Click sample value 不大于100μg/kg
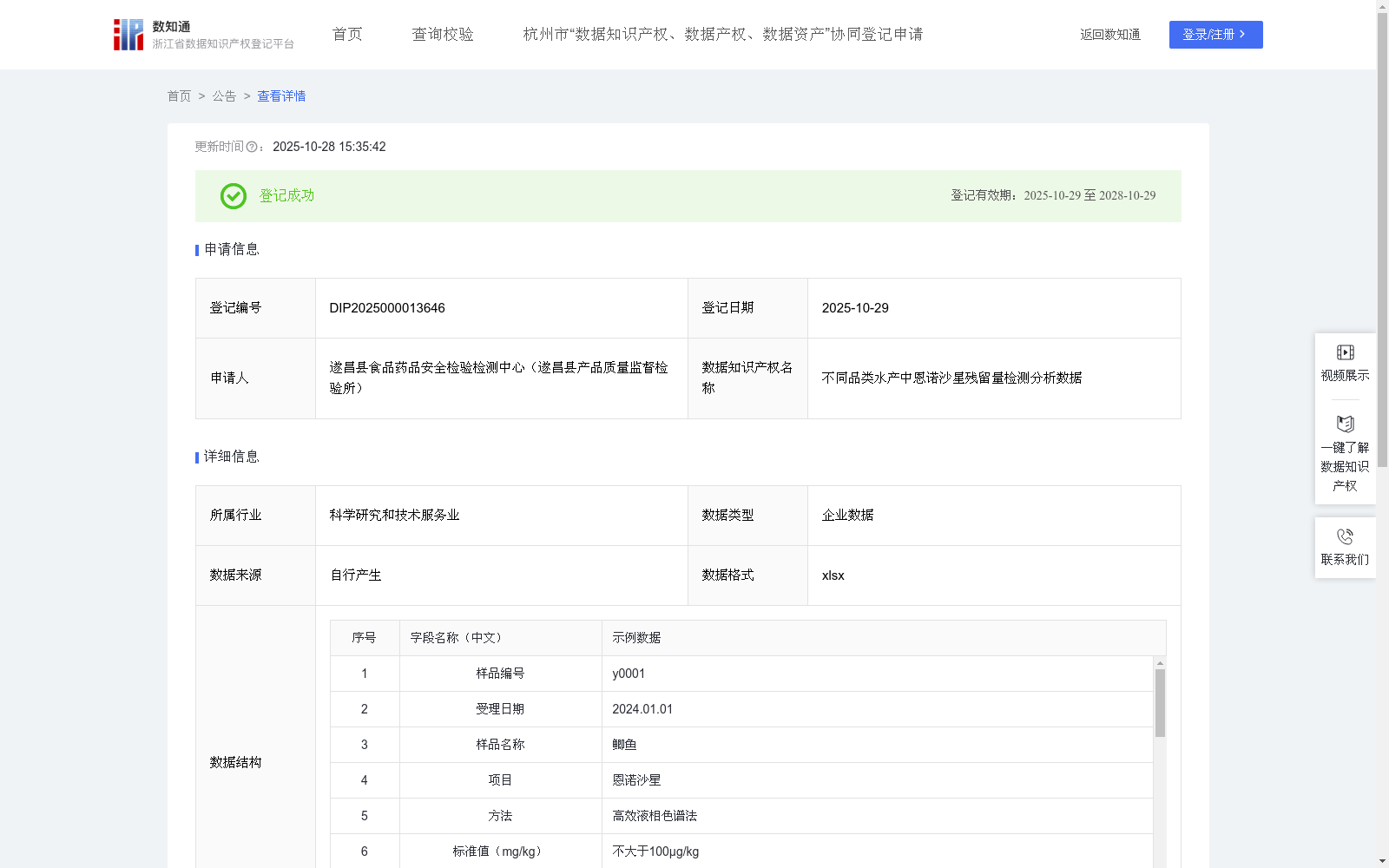This screenshot has height=868, width=1389. coord(655,852)
